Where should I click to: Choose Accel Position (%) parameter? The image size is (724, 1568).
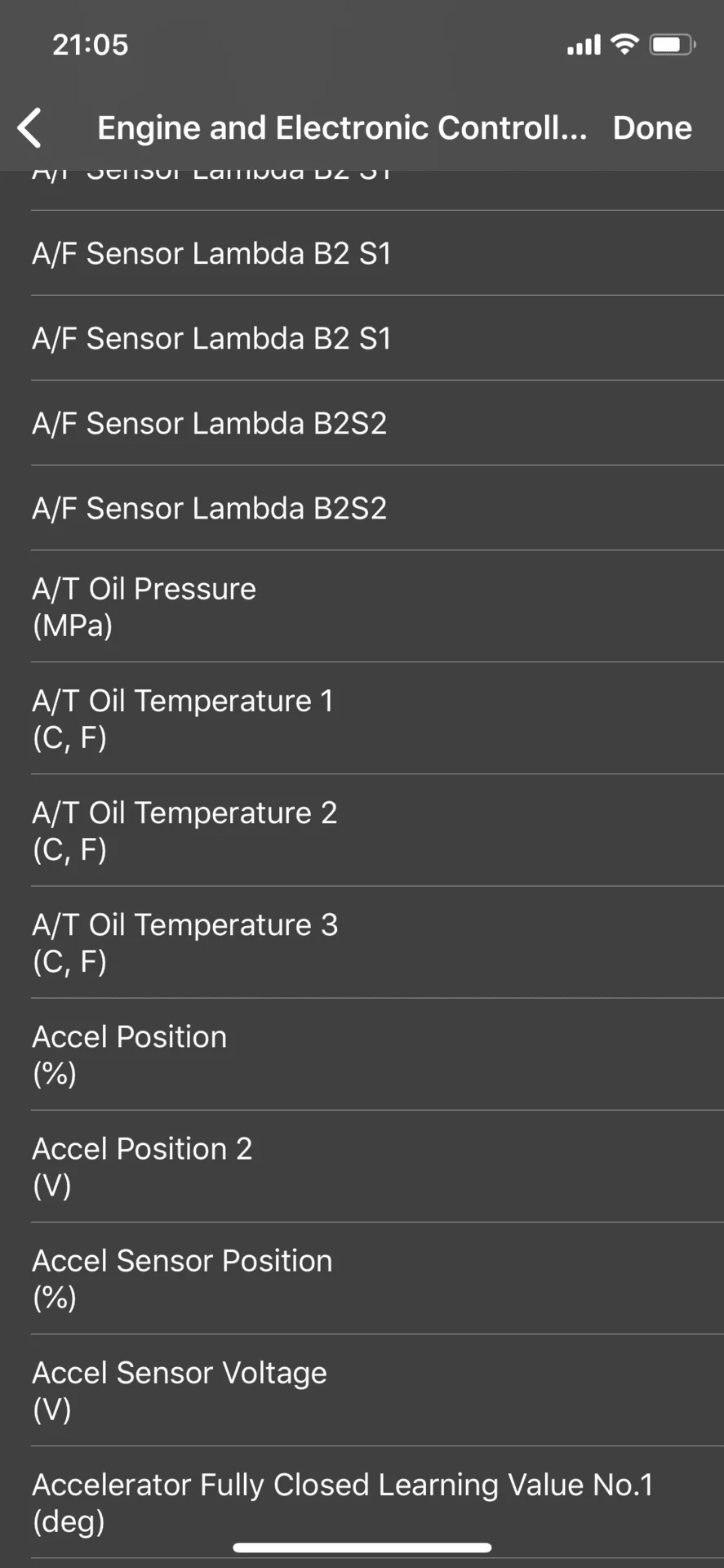pyautogui.click(x=362, y=1054)
